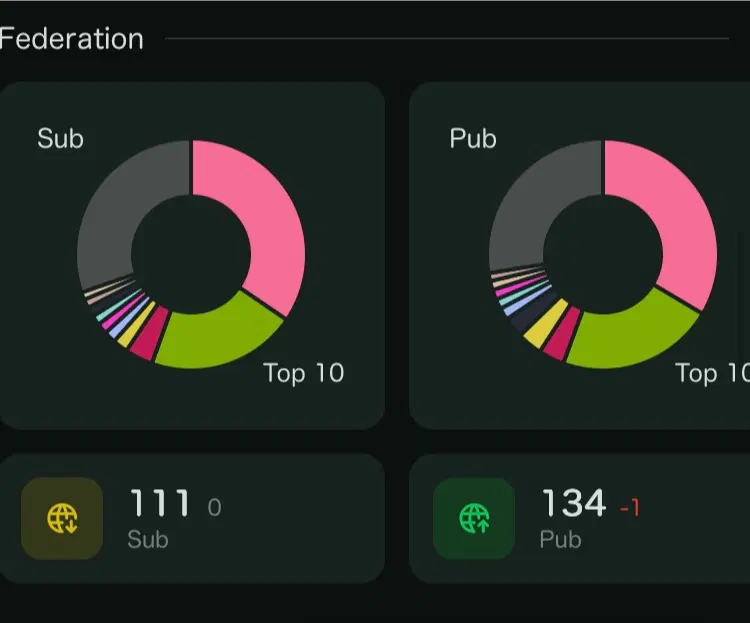Click the Pub title above the right donut
Image resolution: width=750 pixels, height=623 pixels.
click(x=473, y=138)
